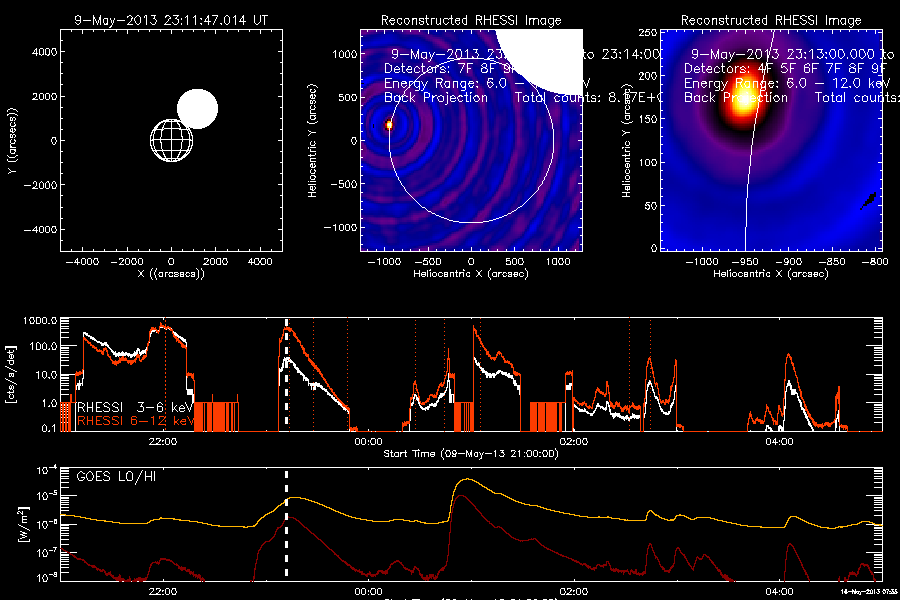Screen dimensions: 900x600
Task: Click the "Y ((arcsecs))" label of the left plot
Action: (12, 141)
